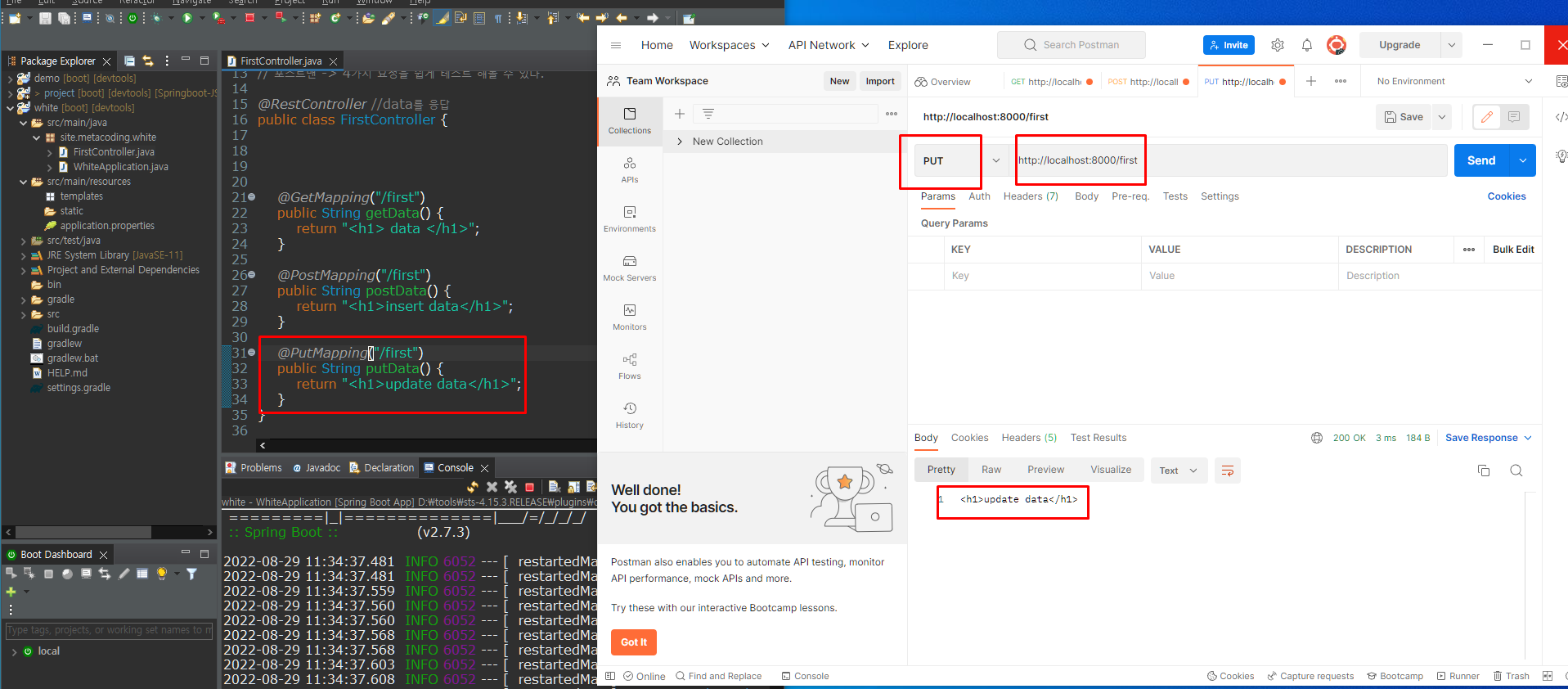Open the HTTP method PUT dropdown
Image resolution: width=1568 pixels, height=689 pixels.
click(x=995, y=160)
